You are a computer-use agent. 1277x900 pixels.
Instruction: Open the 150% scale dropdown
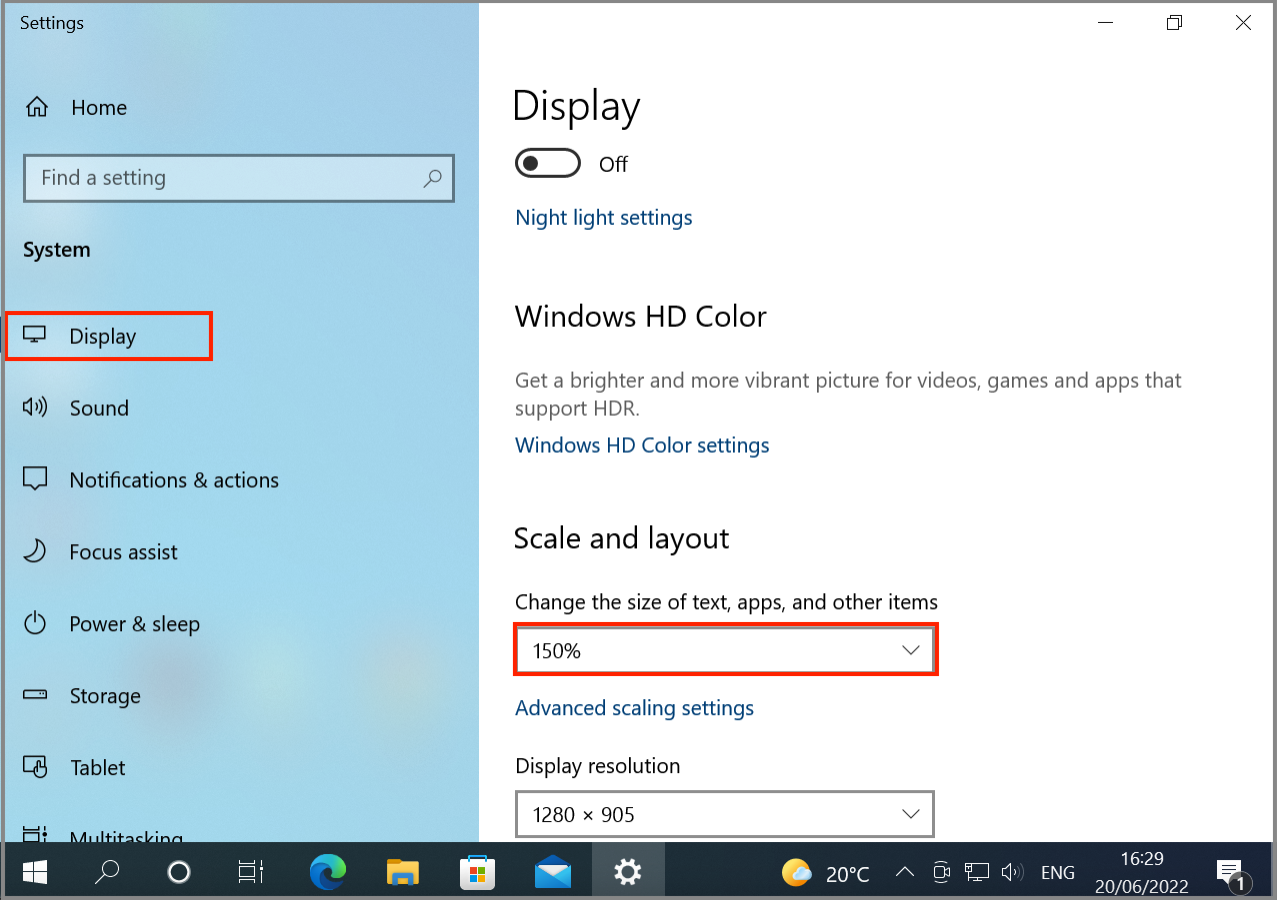point(726,650)
